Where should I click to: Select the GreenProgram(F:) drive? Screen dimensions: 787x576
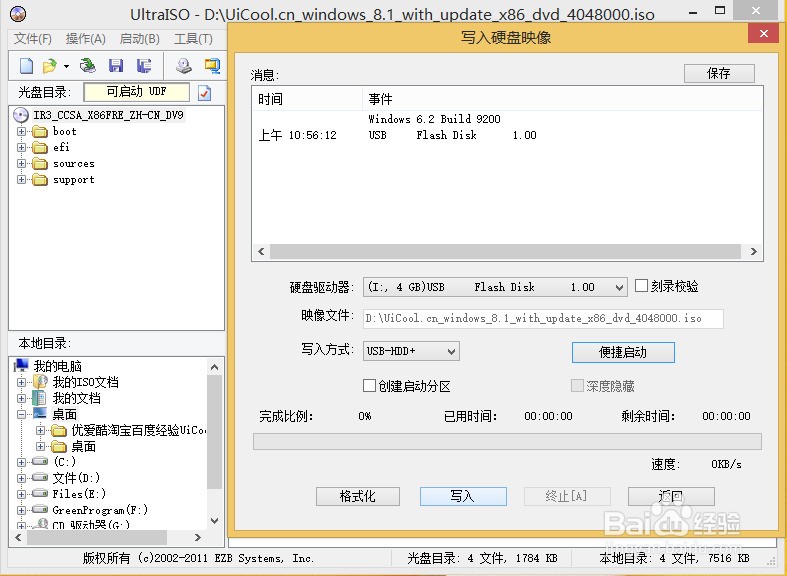100,510
